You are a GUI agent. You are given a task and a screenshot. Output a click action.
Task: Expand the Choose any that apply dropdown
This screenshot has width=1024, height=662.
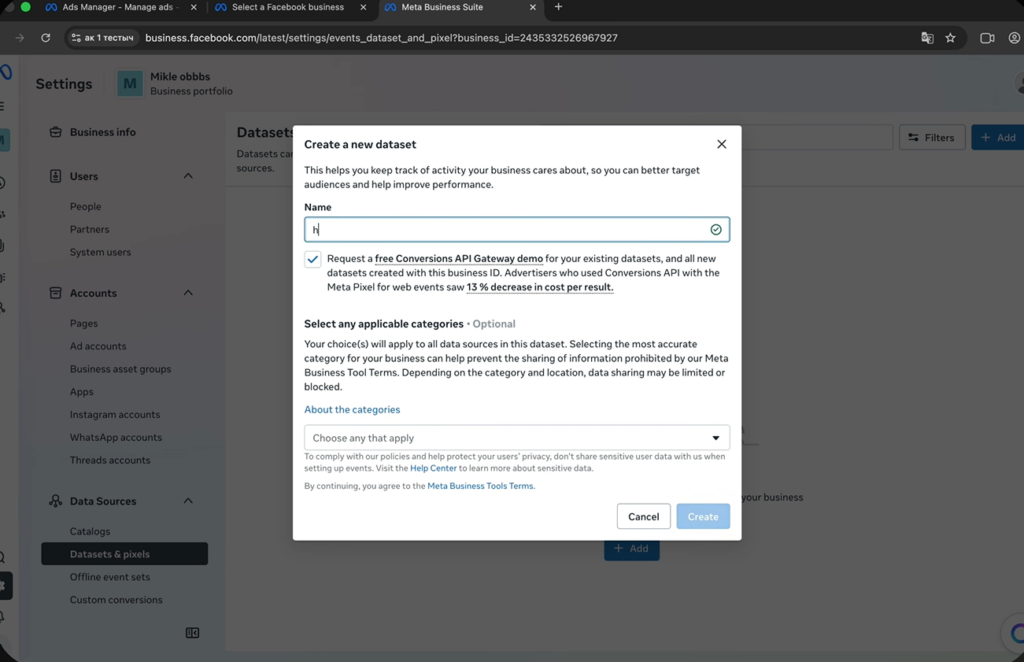pyautogui.click(x=517, y=437)
